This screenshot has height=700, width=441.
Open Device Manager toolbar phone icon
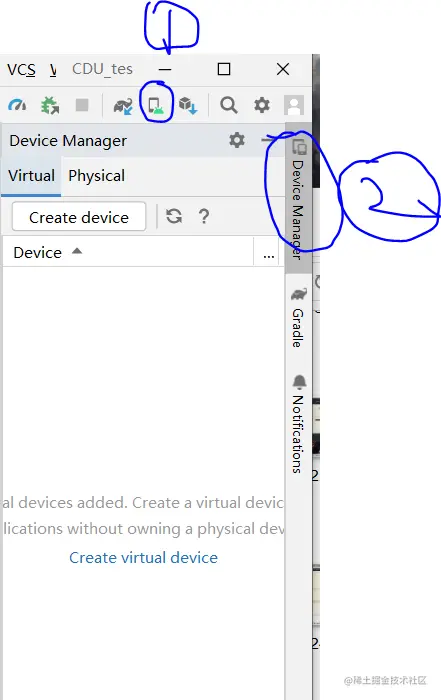tap(155, 105)
